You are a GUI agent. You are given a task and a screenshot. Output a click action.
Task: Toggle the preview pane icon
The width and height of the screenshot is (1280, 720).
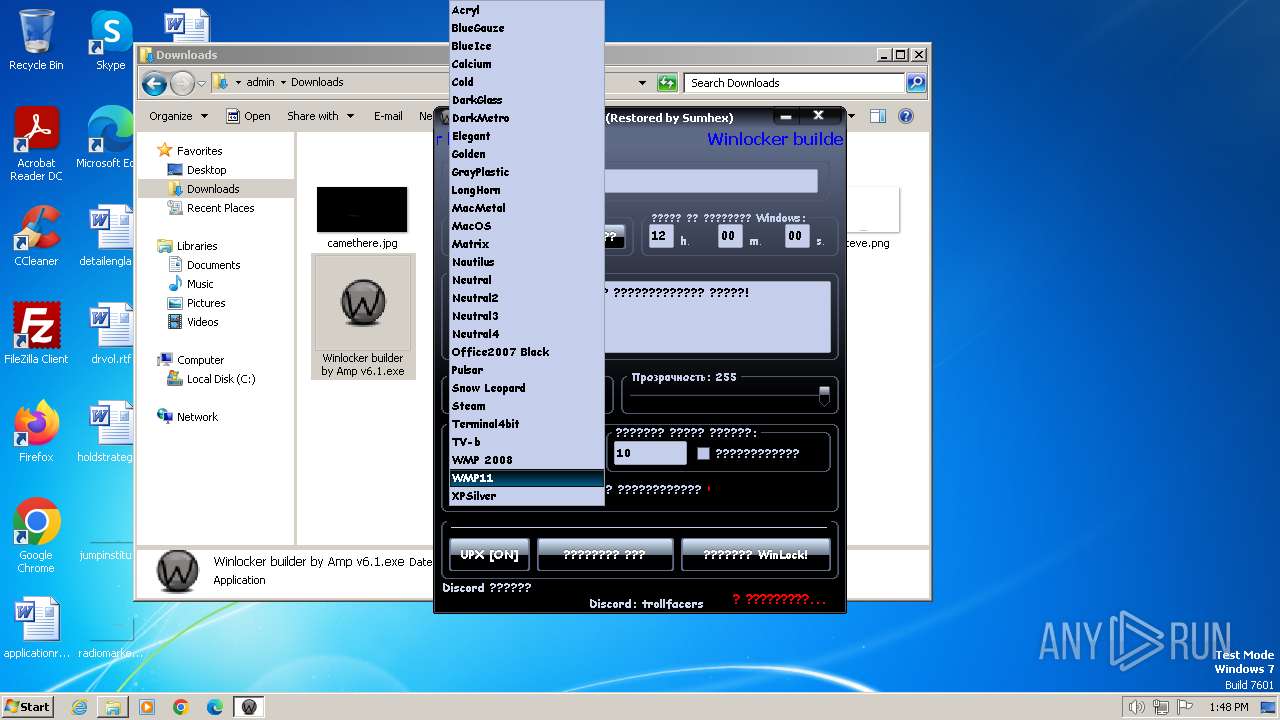pyautogui.click(x=878, y=116)
